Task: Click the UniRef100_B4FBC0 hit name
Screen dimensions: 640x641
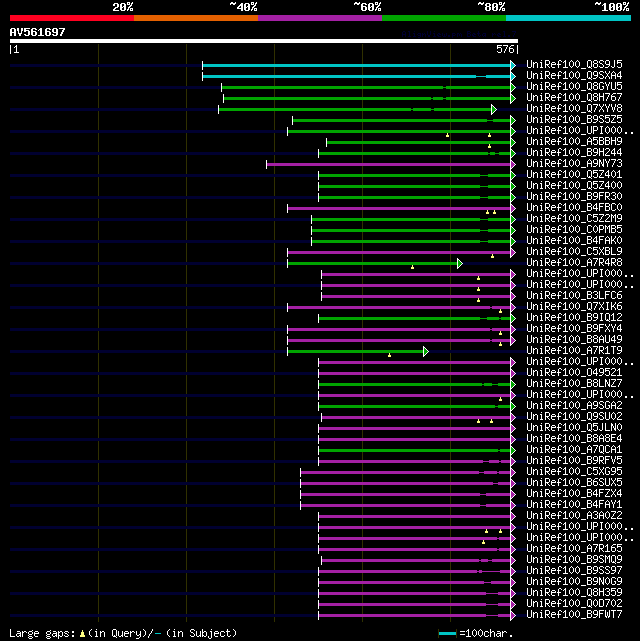Action: coord(574,208)
